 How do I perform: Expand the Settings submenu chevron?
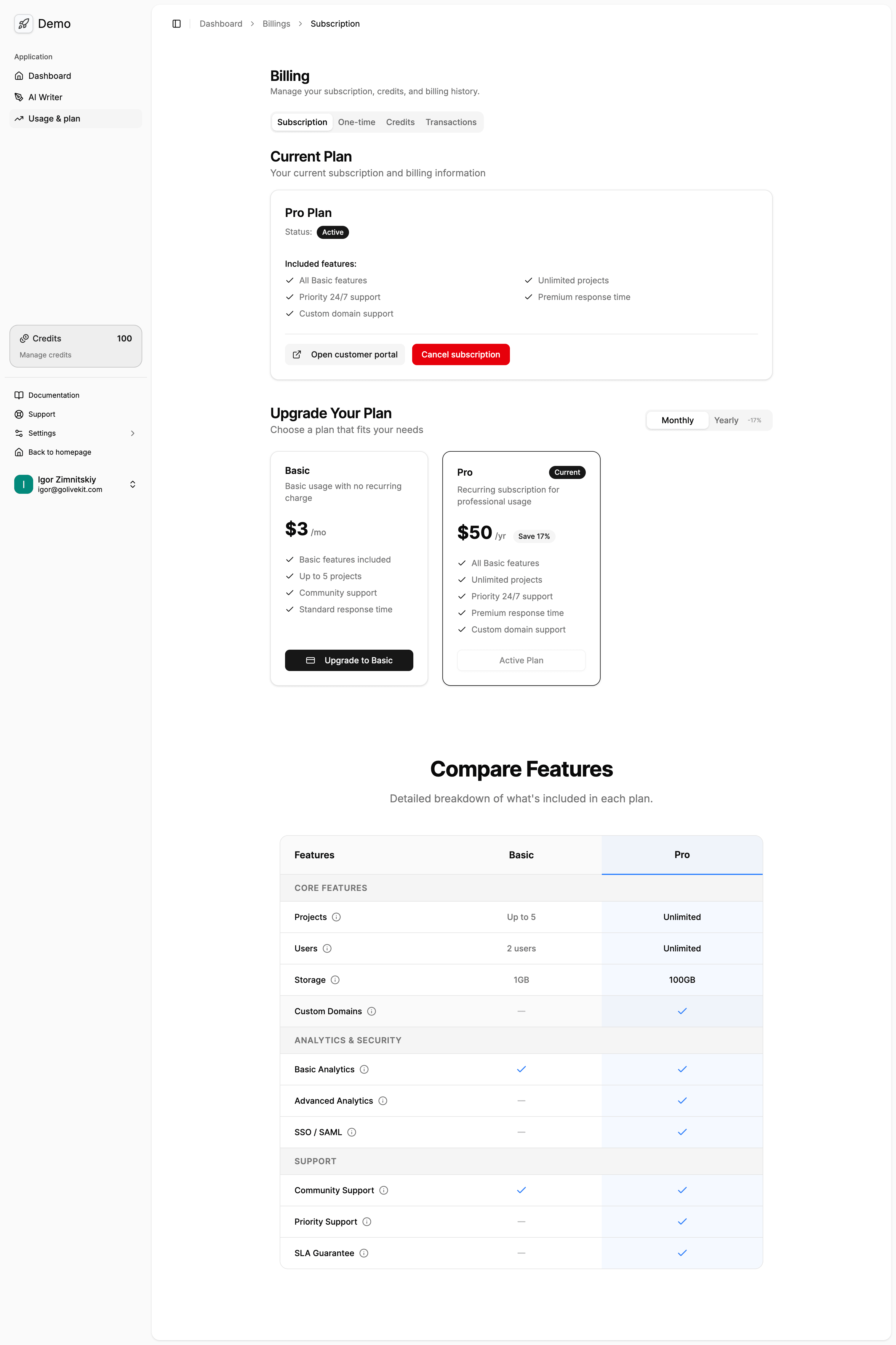click(132, 433)
